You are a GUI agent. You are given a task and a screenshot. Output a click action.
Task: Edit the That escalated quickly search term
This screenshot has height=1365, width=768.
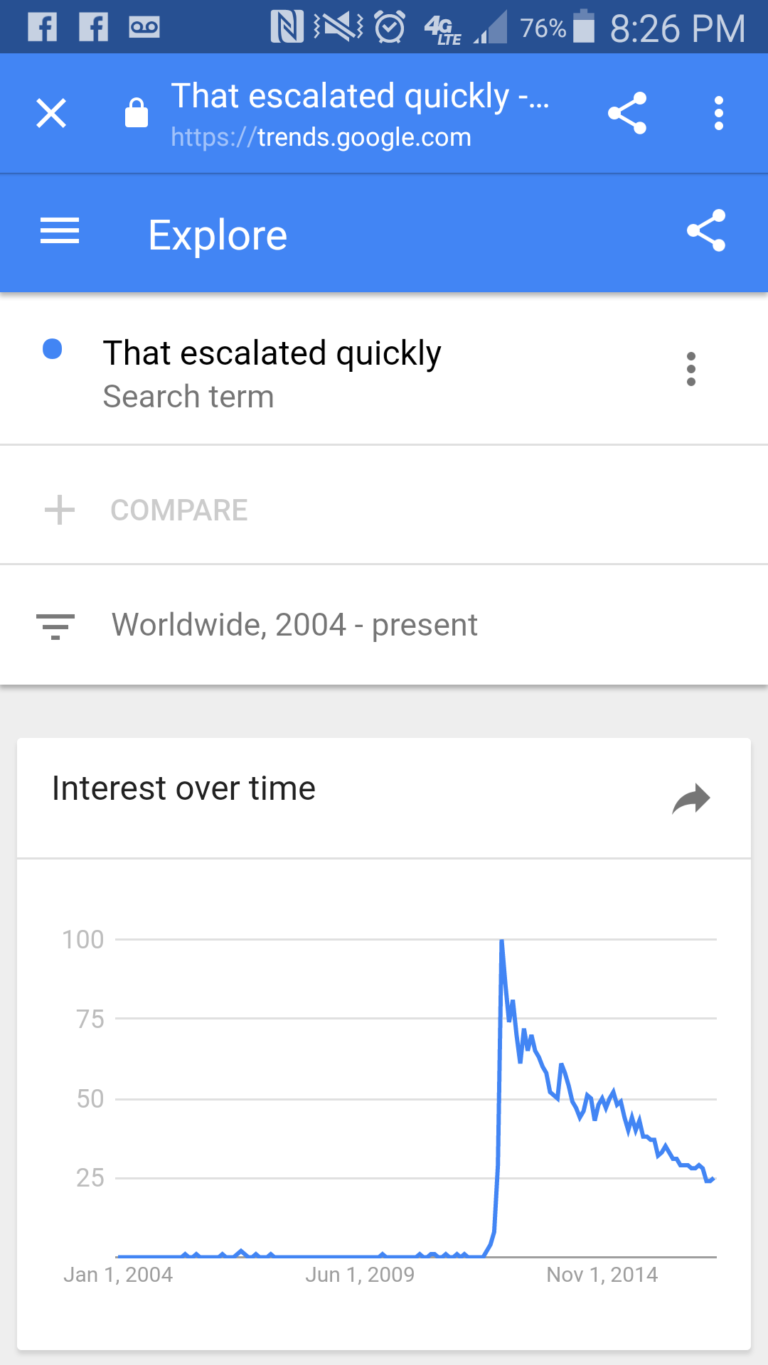272,354
